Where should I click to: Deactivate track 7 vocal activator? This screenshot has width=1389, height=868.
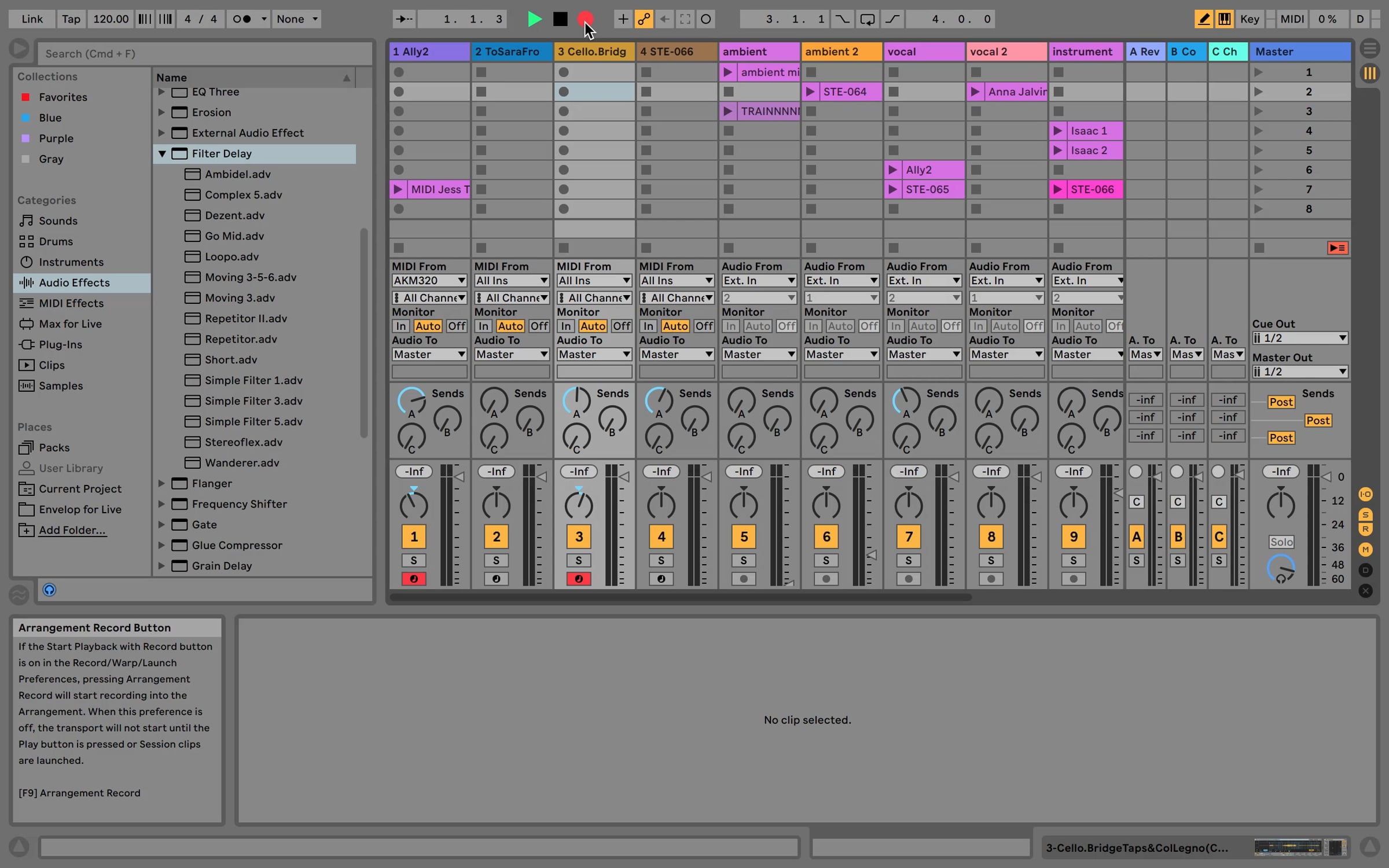[x=908, y=536]
